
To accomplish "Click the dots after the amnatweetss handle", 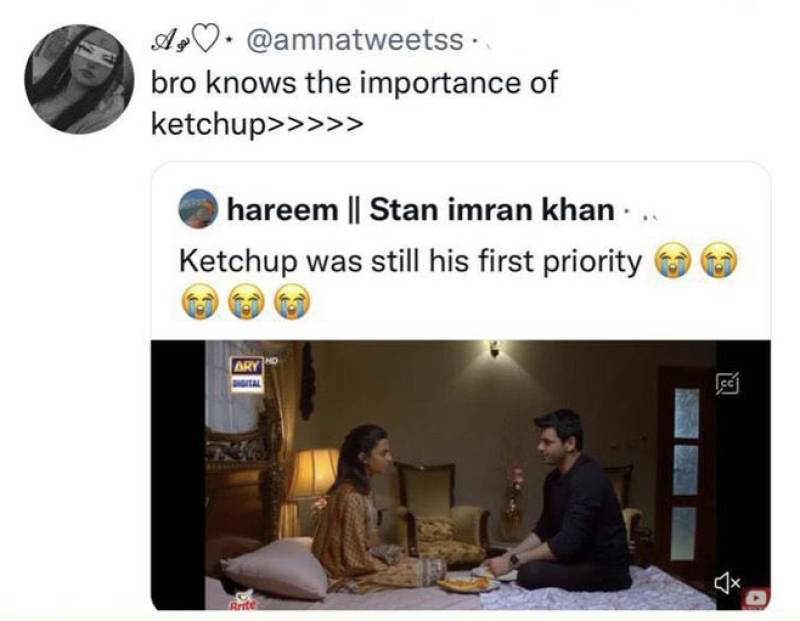I will coord(479,42).
